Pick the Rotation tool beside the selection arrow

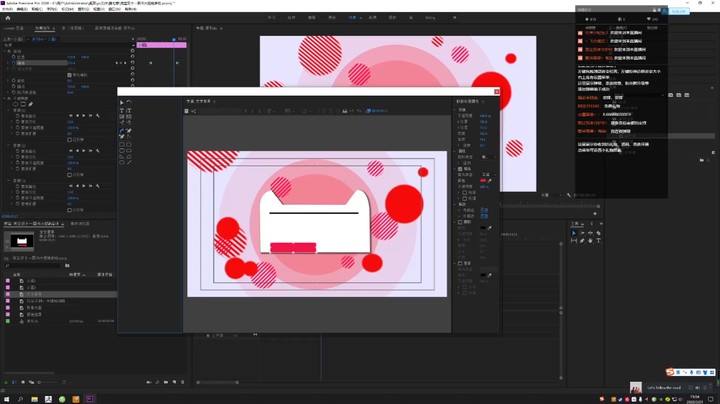click(x=129, y=102)
